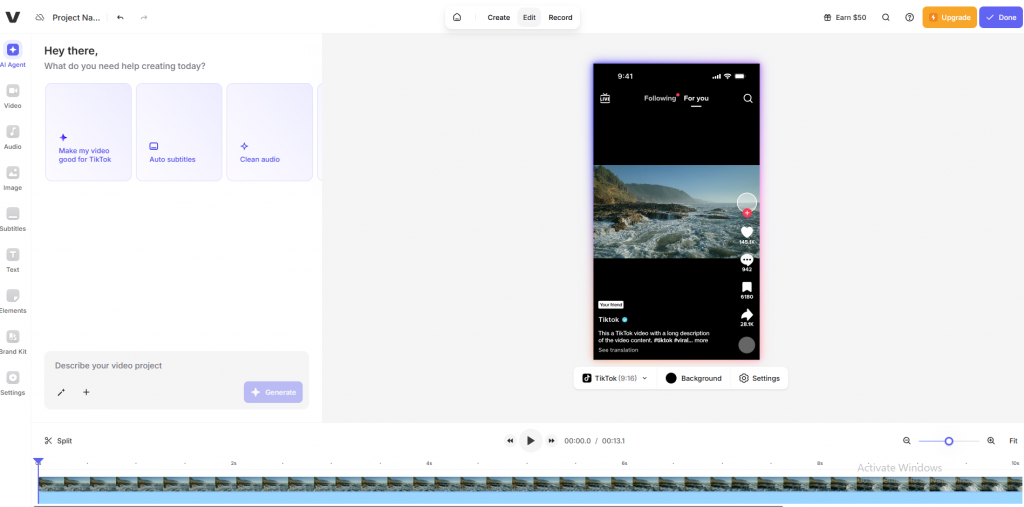
Task: Click the orange Upgrade button
Action: [949, 17]
